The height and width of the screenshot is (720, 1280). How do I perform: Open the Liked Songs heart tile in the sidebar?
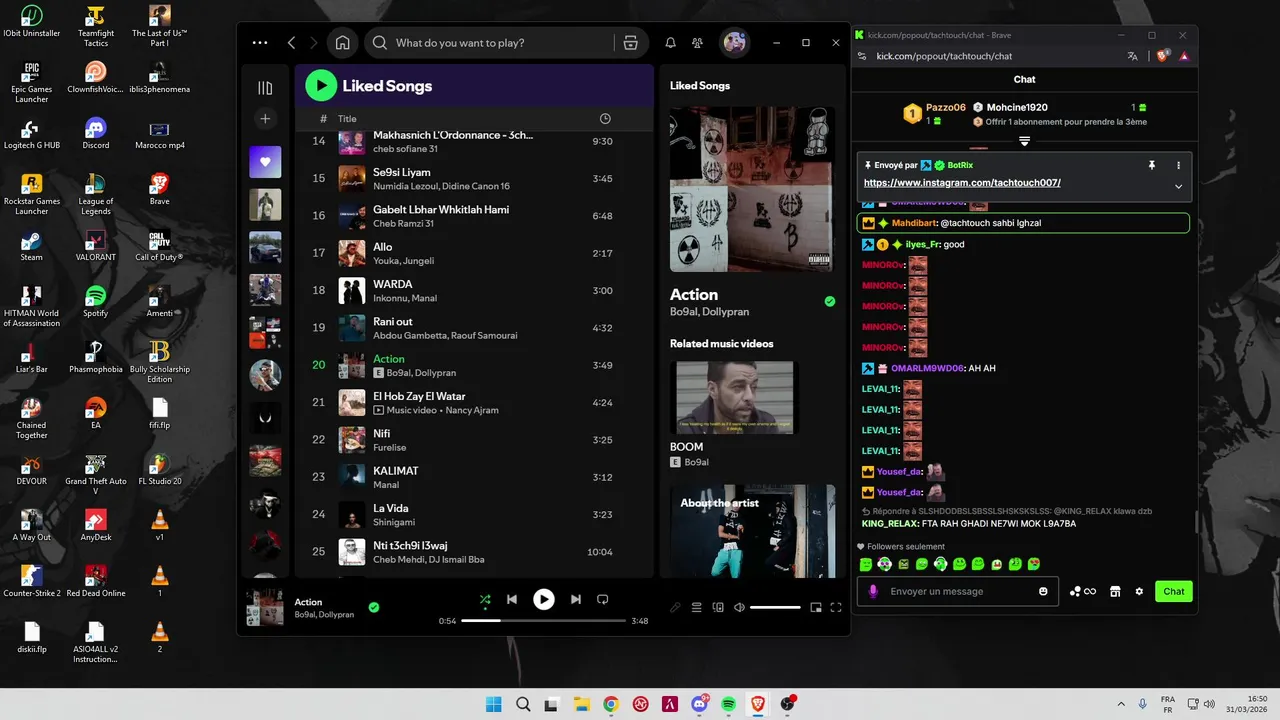[x=265, y=161]
